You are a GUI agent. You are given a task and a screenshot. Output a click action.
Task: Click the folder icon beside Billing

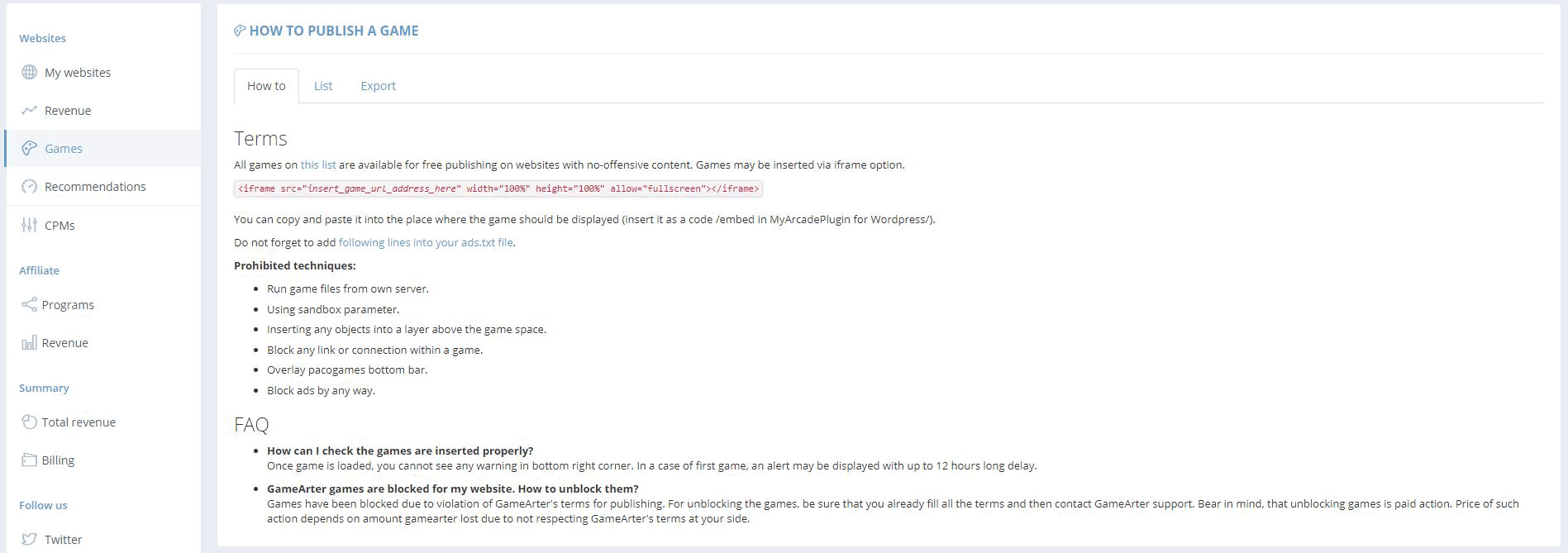pos(29,460)
